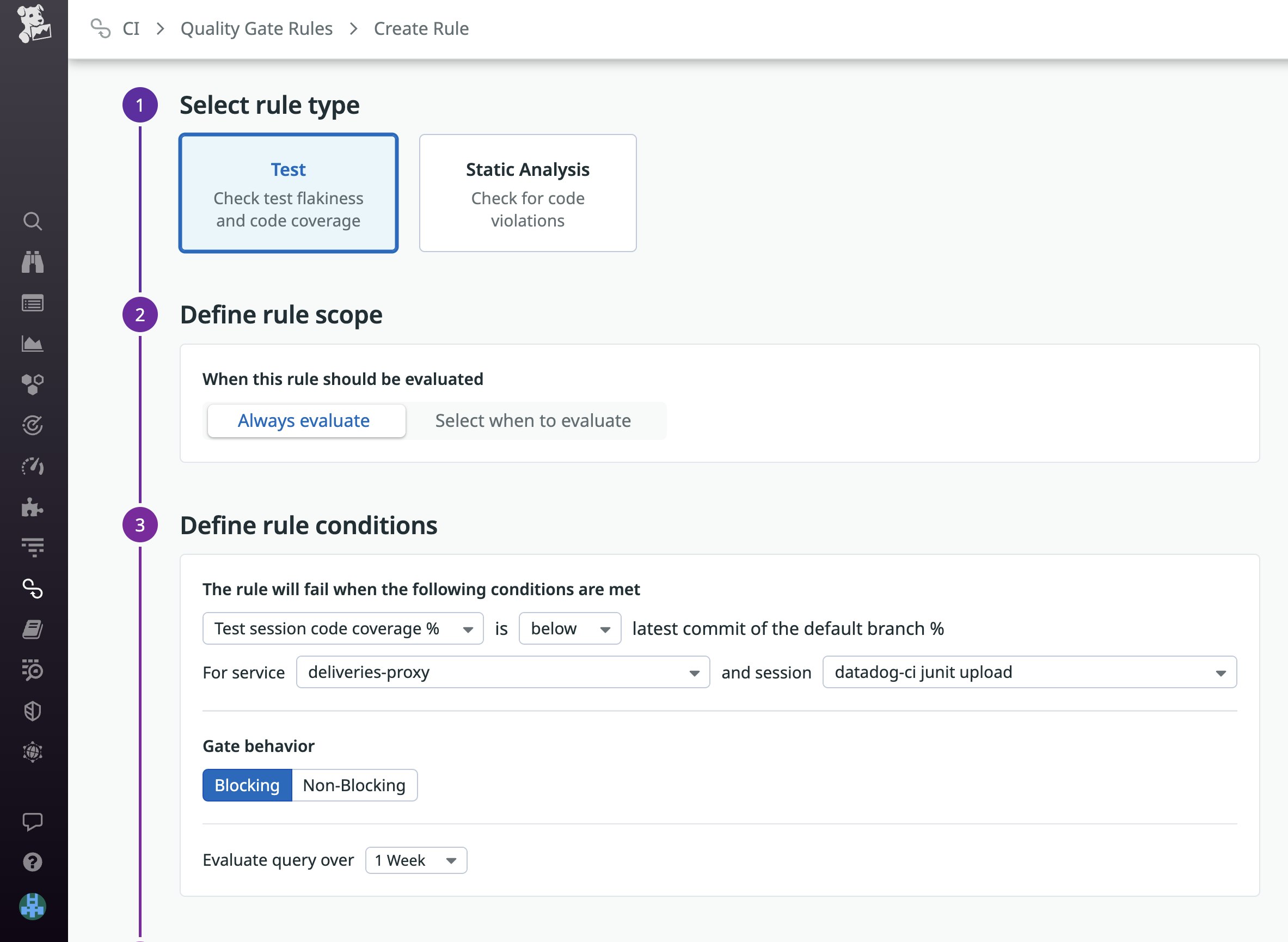The height and width of the screenshot is (942, 1288).
Task: Keep Always evaluate selected
Action: tap(305, 420)
